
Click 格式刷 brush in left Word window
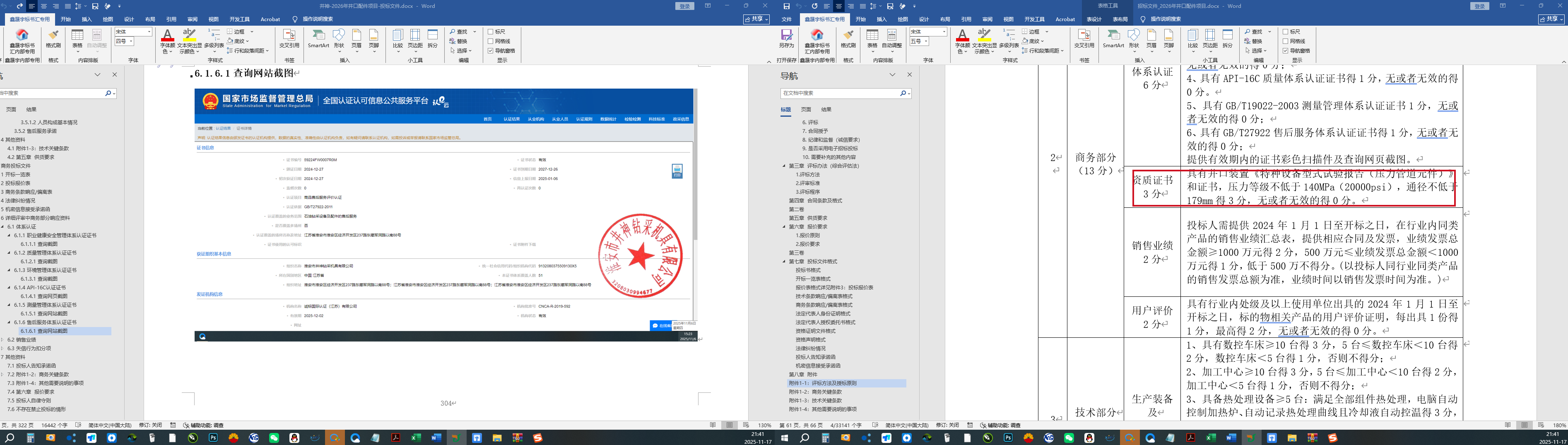53,38
